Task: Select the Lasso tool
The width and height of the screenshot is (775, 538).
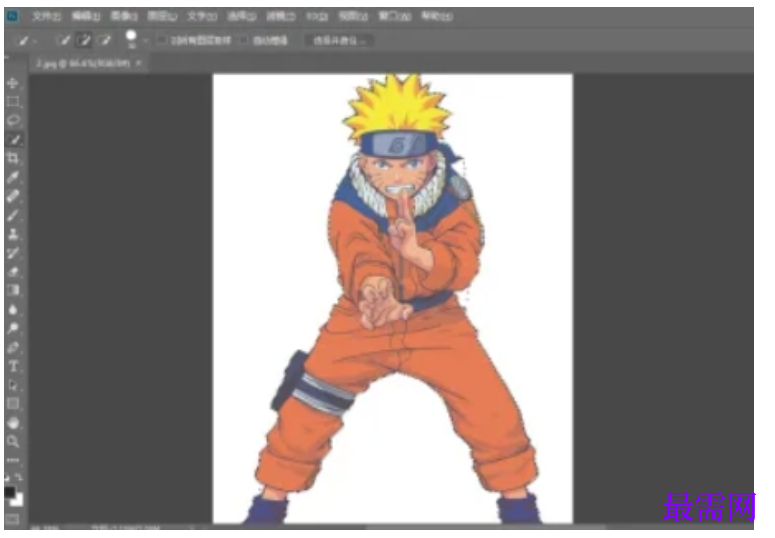Action: click(x=13, y=120)
